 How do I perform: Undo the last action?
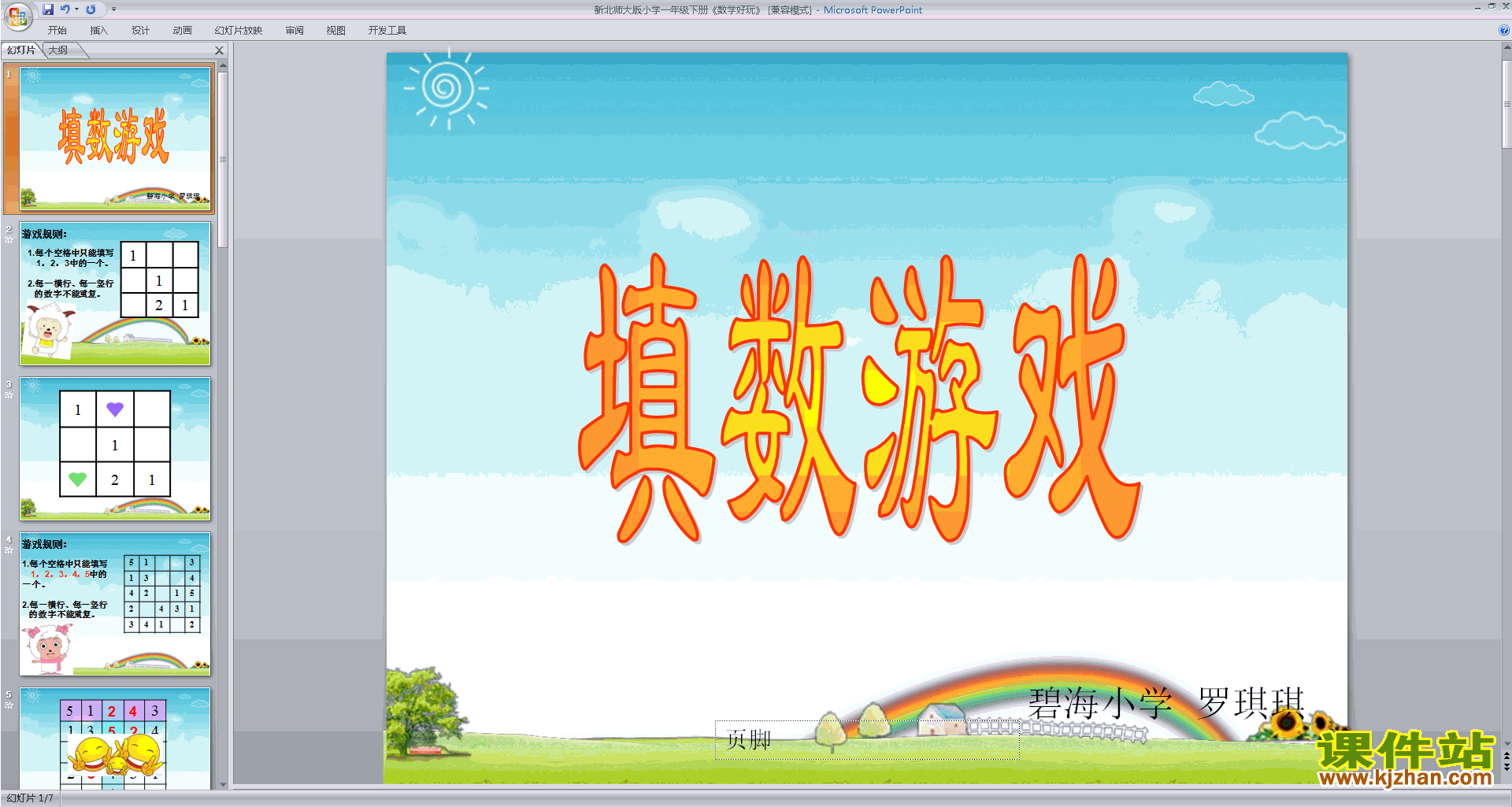[65, 9]
